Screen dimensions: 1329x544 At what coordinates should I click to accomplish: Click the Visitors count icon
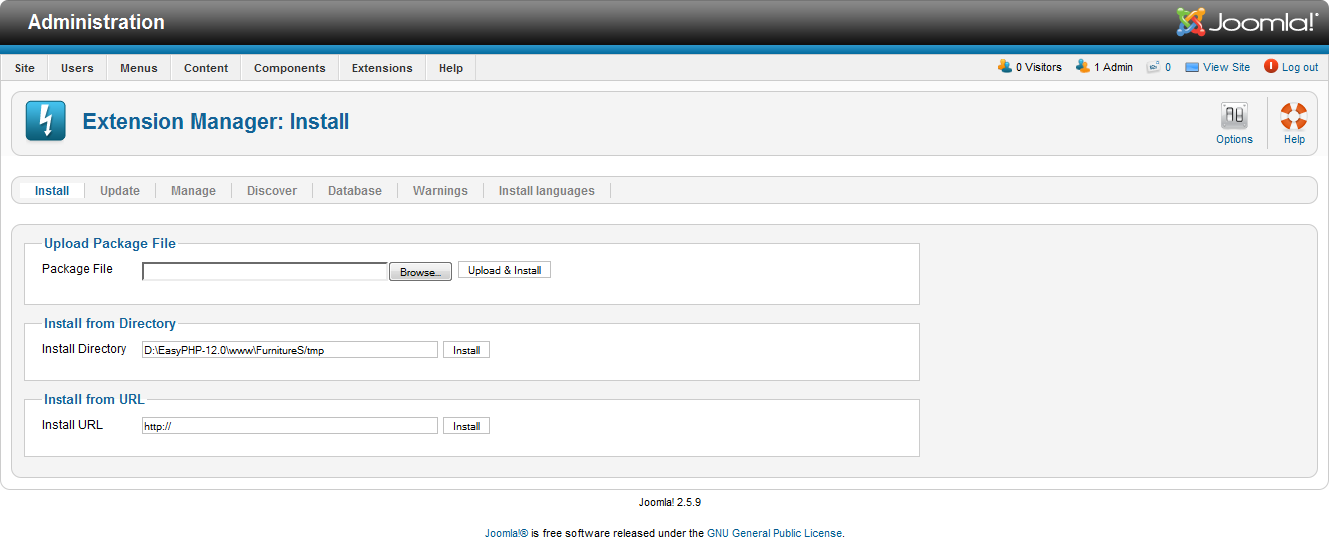coord(1005,67)
